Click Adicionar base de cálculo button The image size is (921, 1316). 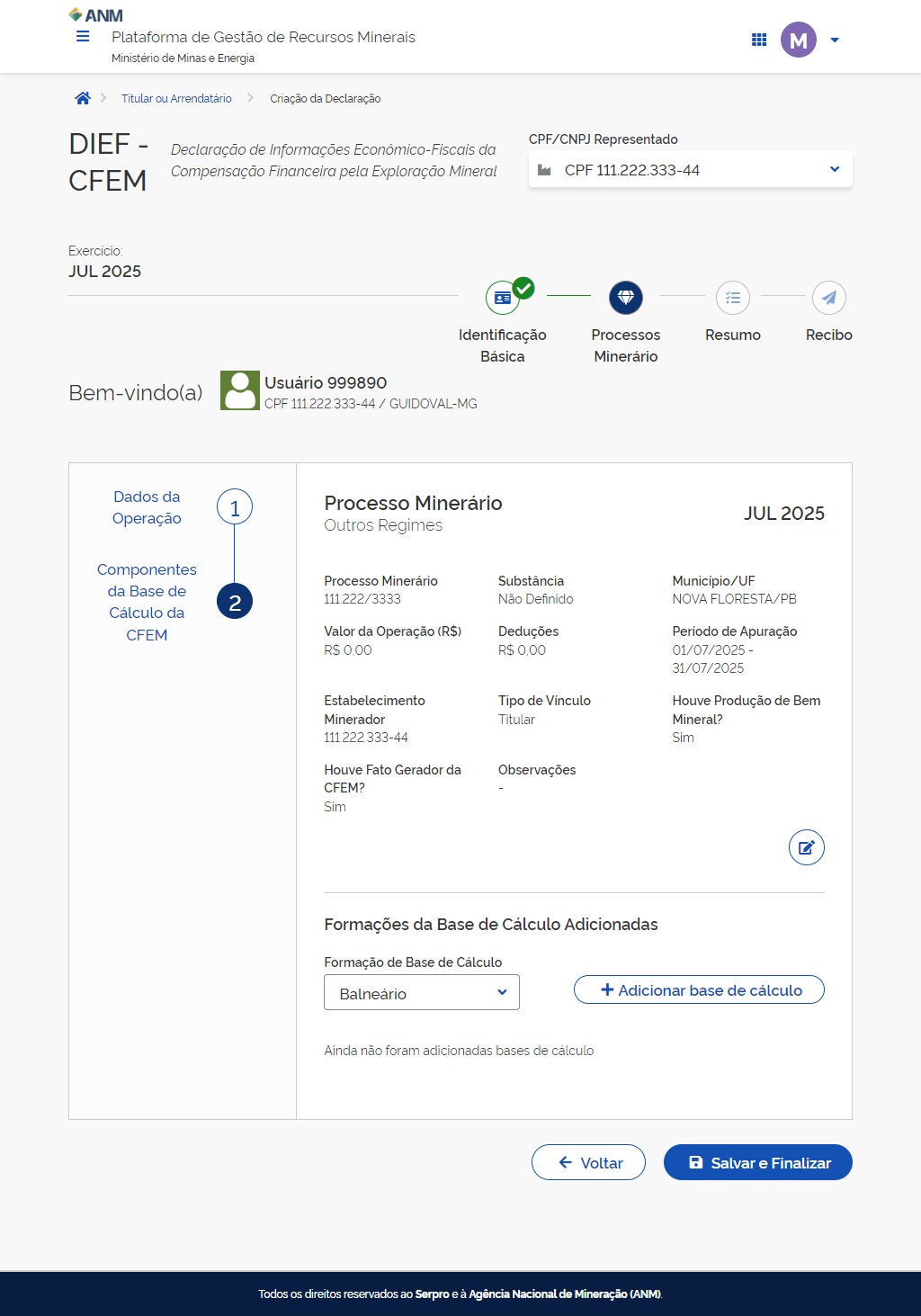699,990
